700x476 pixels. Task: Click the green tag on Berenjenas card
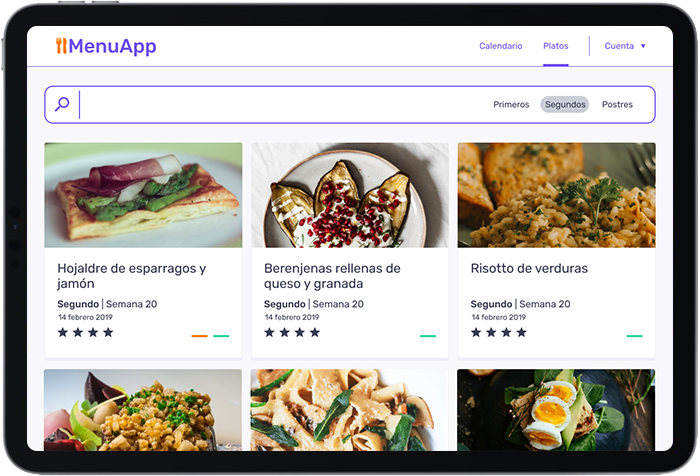[428, 336]
